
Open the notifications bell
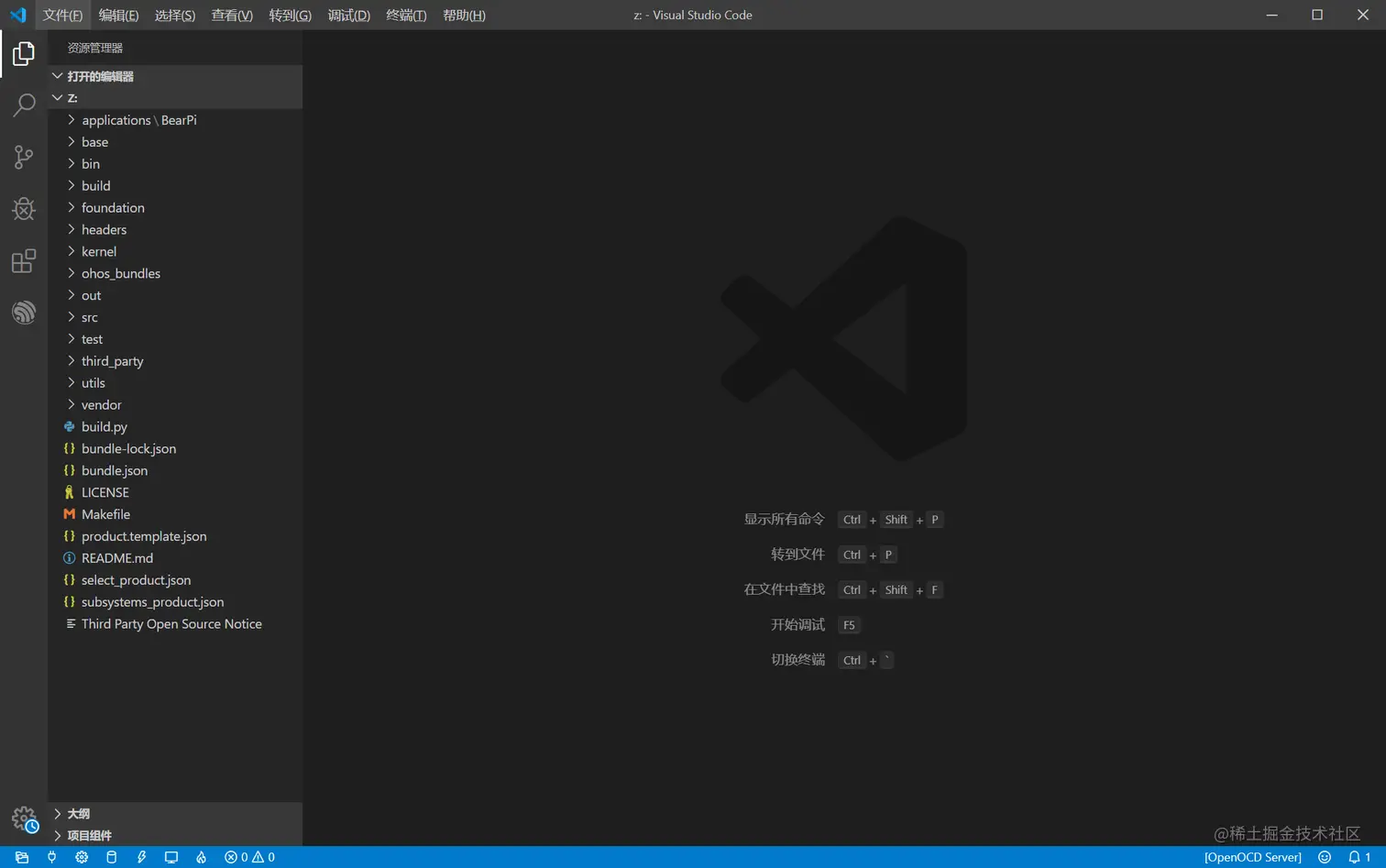click(x=1359, y=857)
